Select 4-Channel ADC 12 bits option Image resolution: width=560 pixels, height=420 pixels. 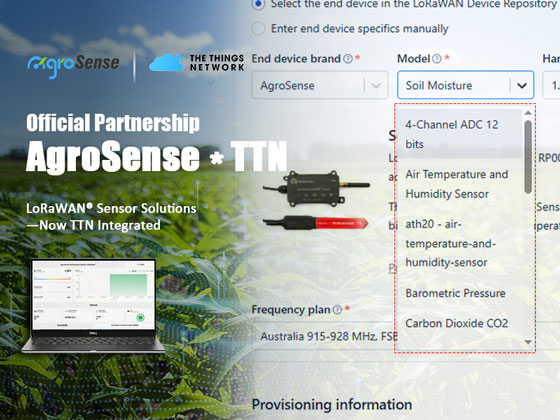(x=460, y=134)
